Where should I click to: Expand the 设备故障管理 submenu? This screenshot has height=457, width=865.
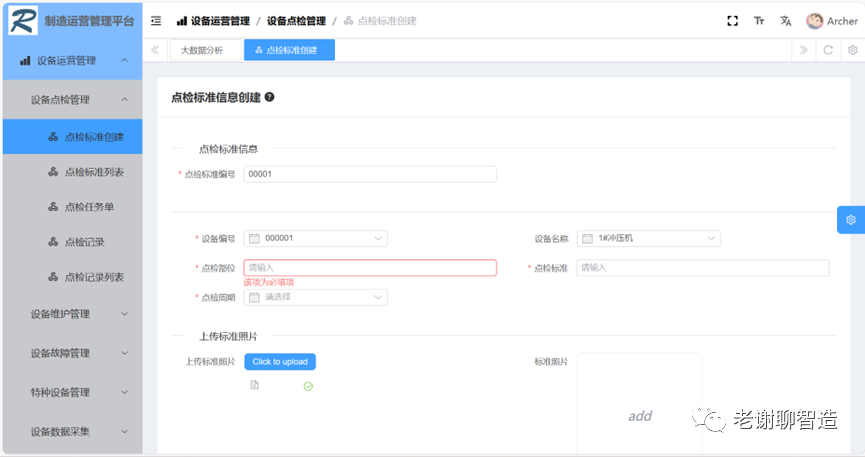(72, 353)
